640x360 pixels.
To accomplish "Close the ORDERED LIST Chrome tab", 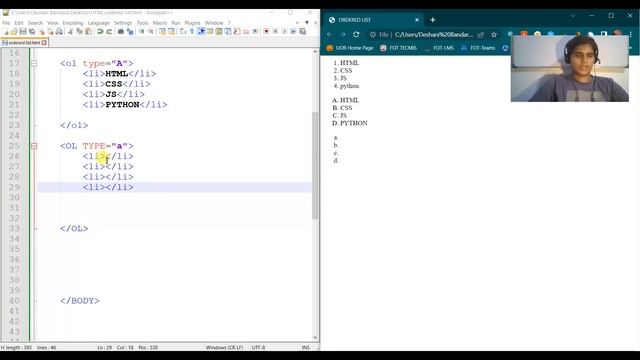I will point(417,20).
